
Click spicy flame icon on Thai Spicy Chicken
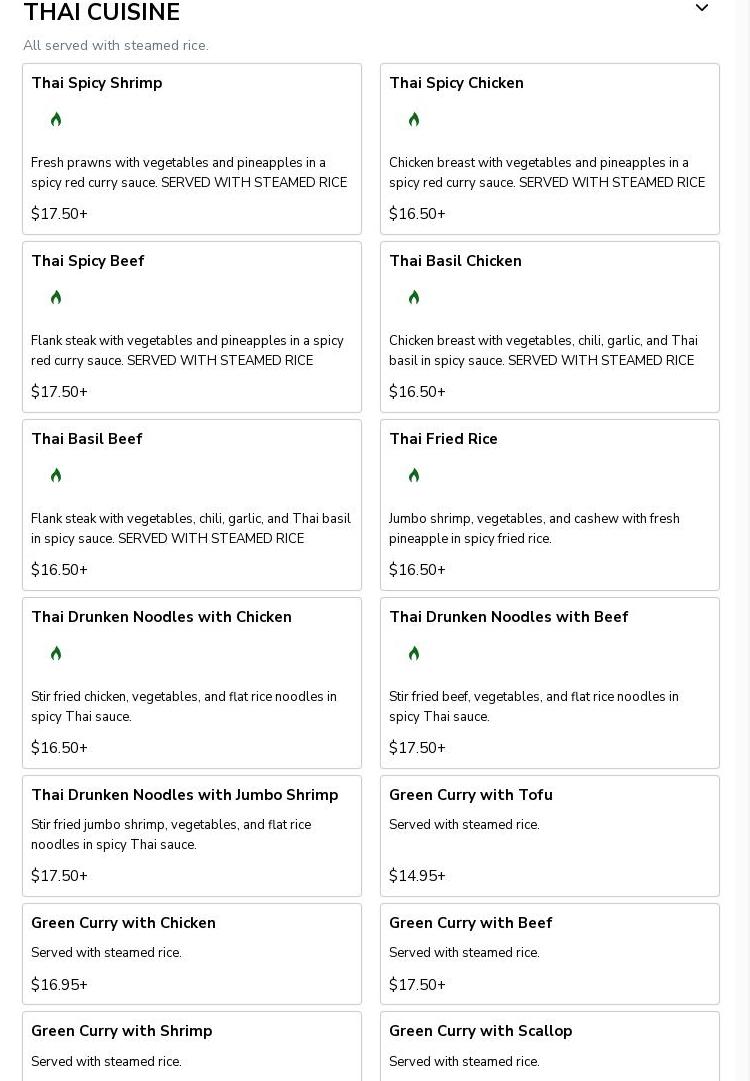414,119
